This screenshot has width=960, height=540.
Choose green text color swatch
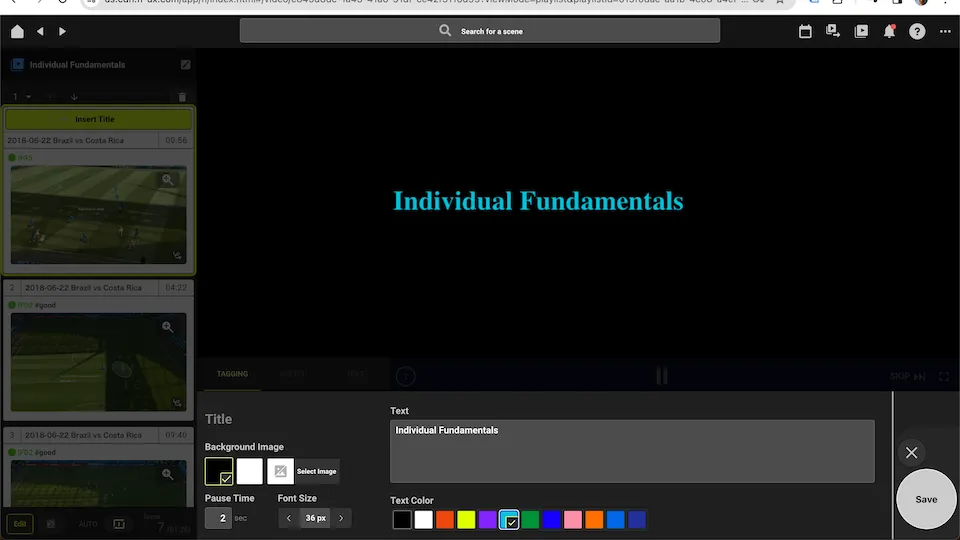(530, 519)
